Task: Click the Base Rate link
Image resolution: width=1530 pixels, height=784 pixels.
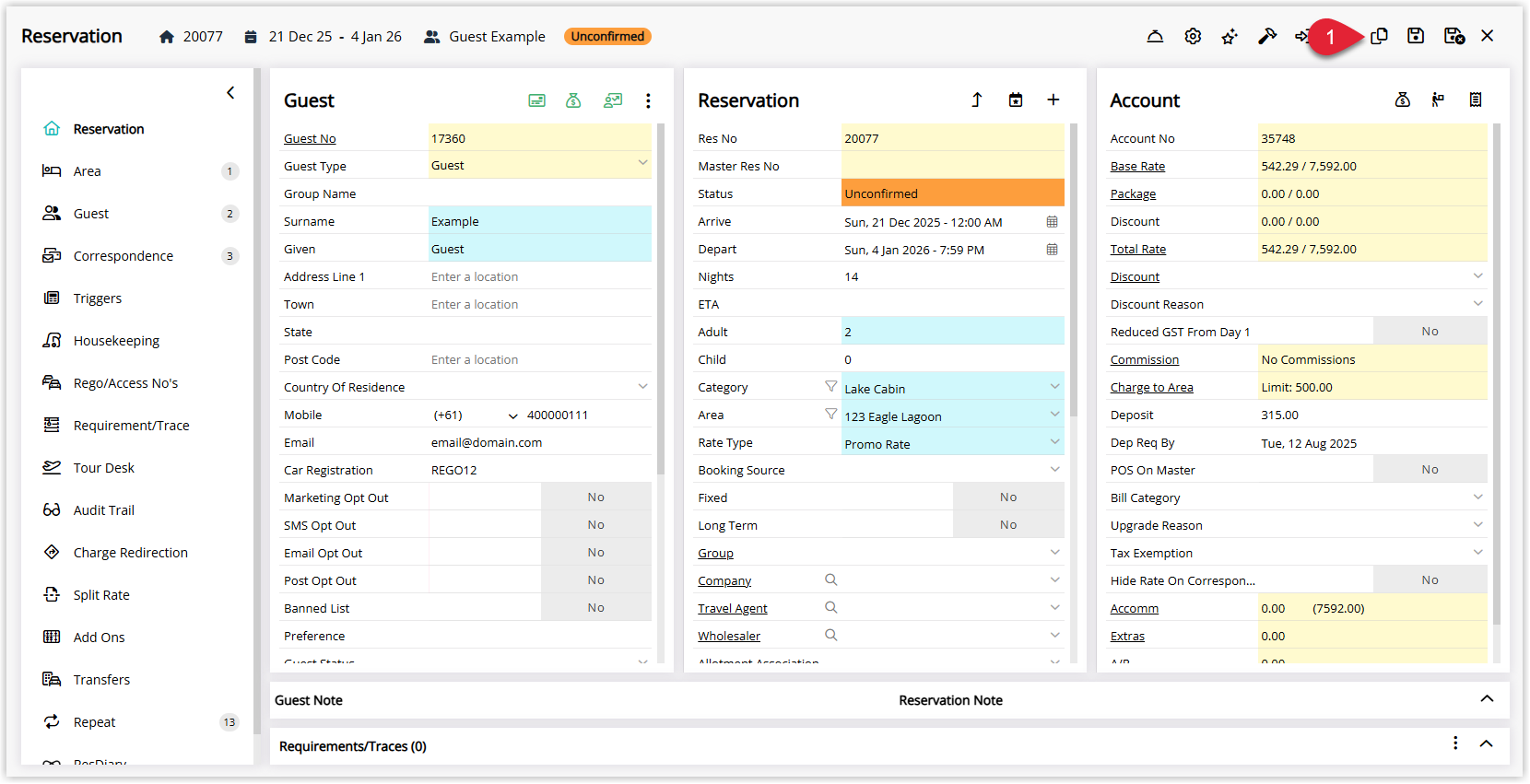Action: [1137, 167]
